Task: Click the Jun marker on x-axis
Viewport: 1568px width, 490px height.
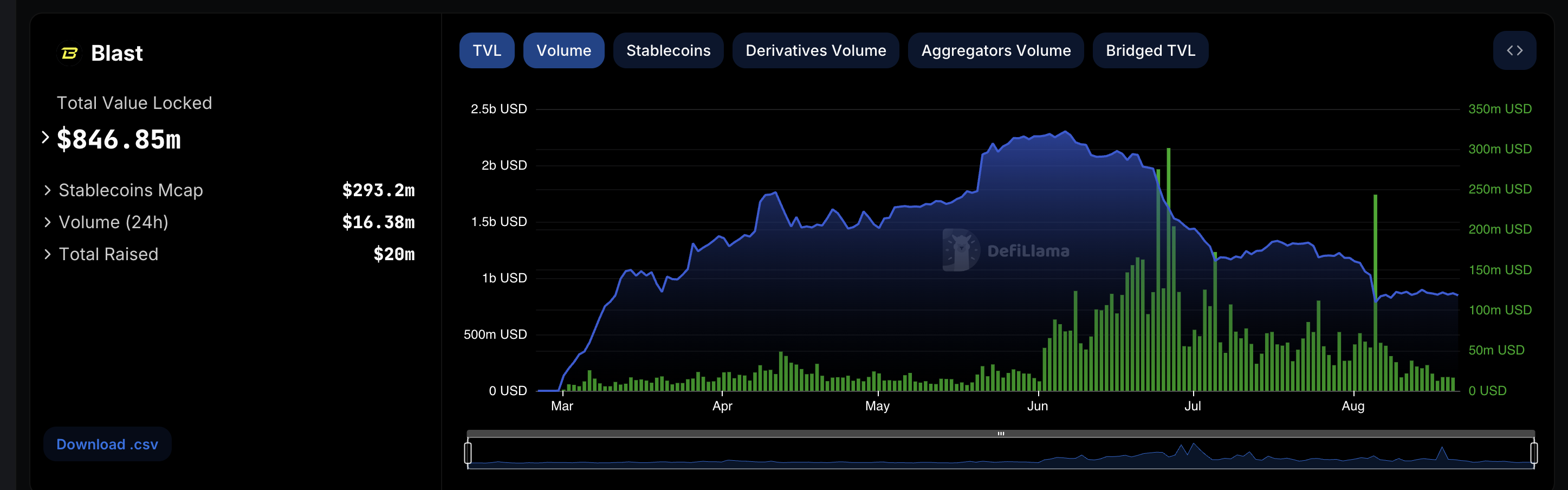Action: tap(1037, 406)
